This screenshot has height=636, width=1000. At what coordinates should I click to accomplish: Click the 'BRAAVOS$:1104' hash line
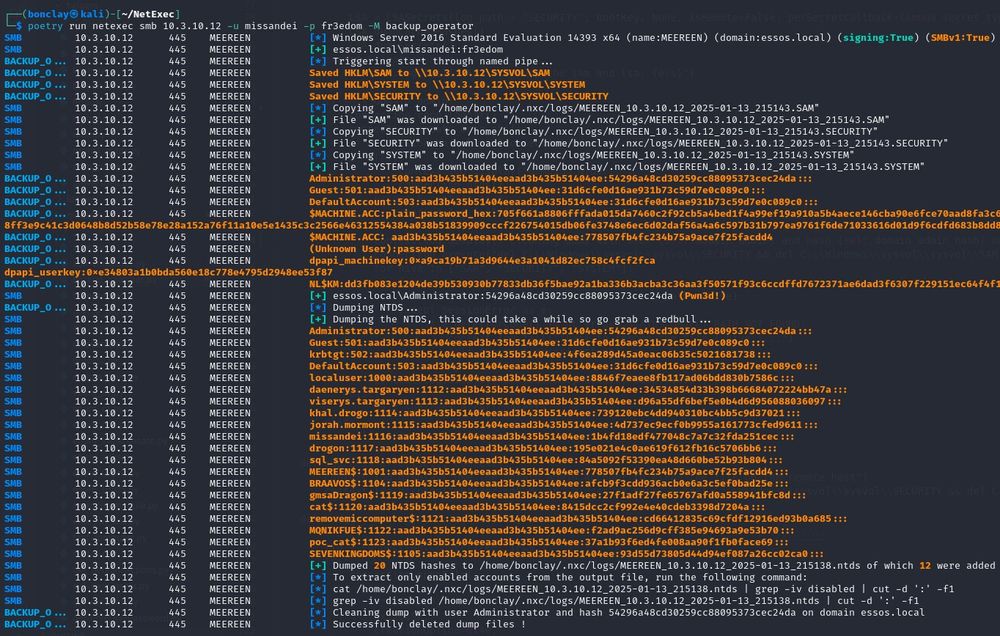[x=548, y=484]
